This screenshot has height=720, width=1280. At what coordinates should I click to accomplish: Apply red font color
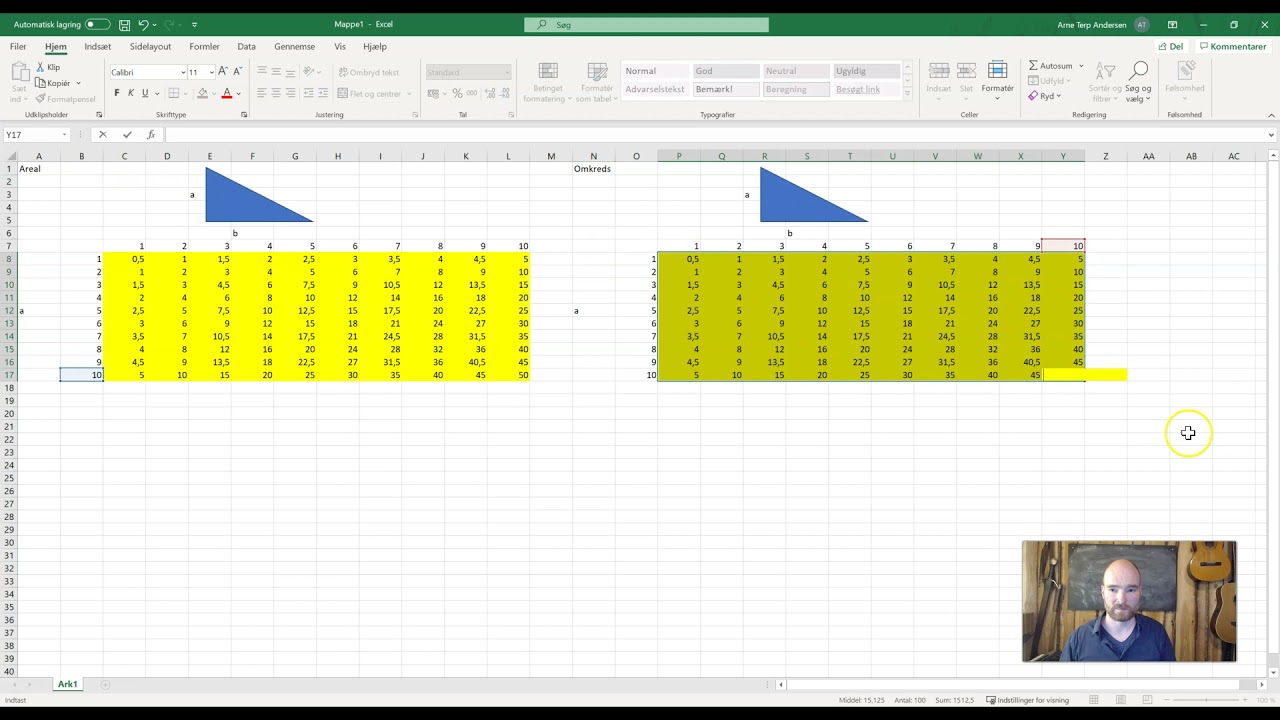[x=227, y=93]
